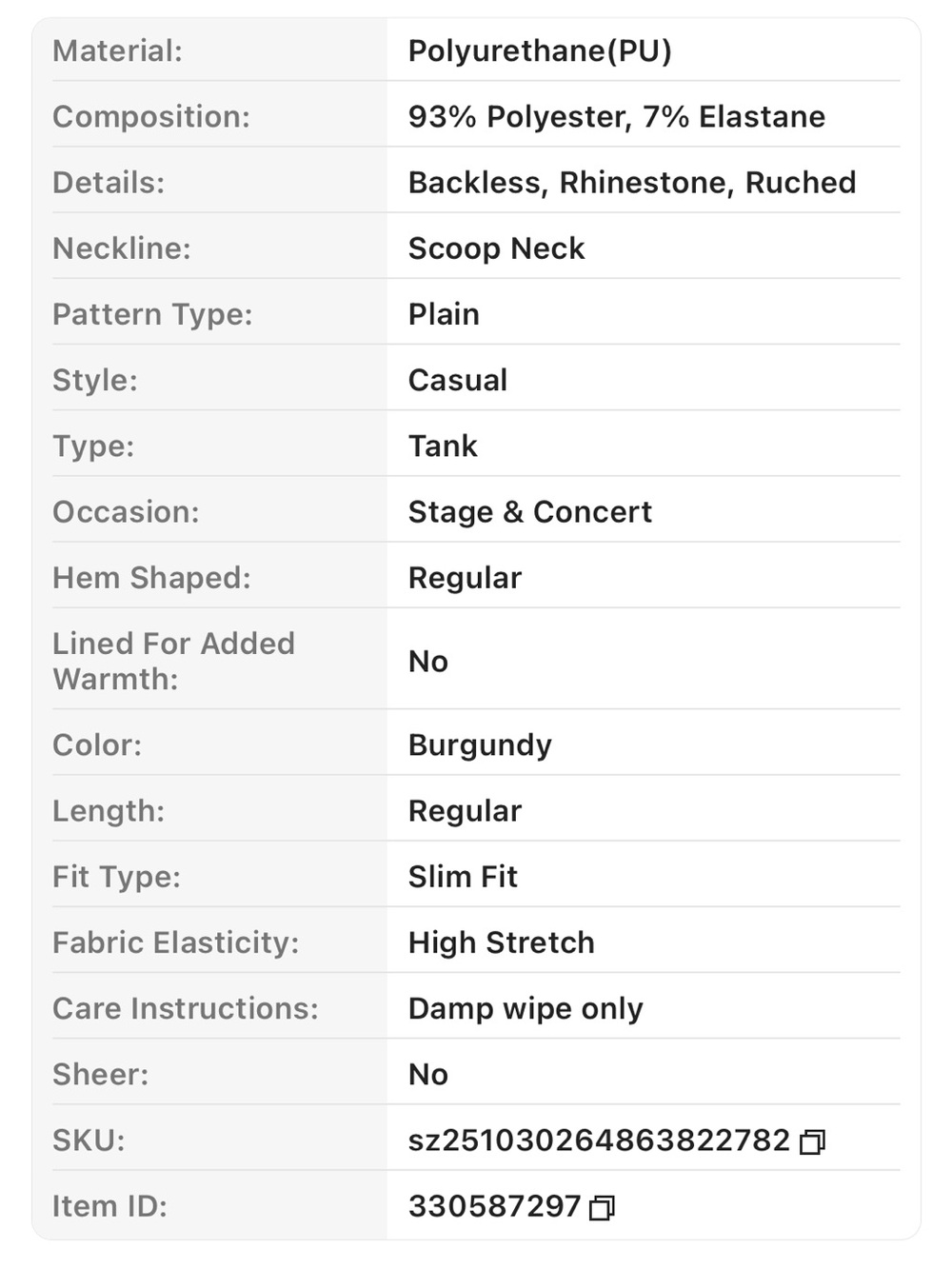Click the 93% Polyester, 7% Elastane text
The height and width of the screenshot is (1269, 952).
click(x=617, y=116)
